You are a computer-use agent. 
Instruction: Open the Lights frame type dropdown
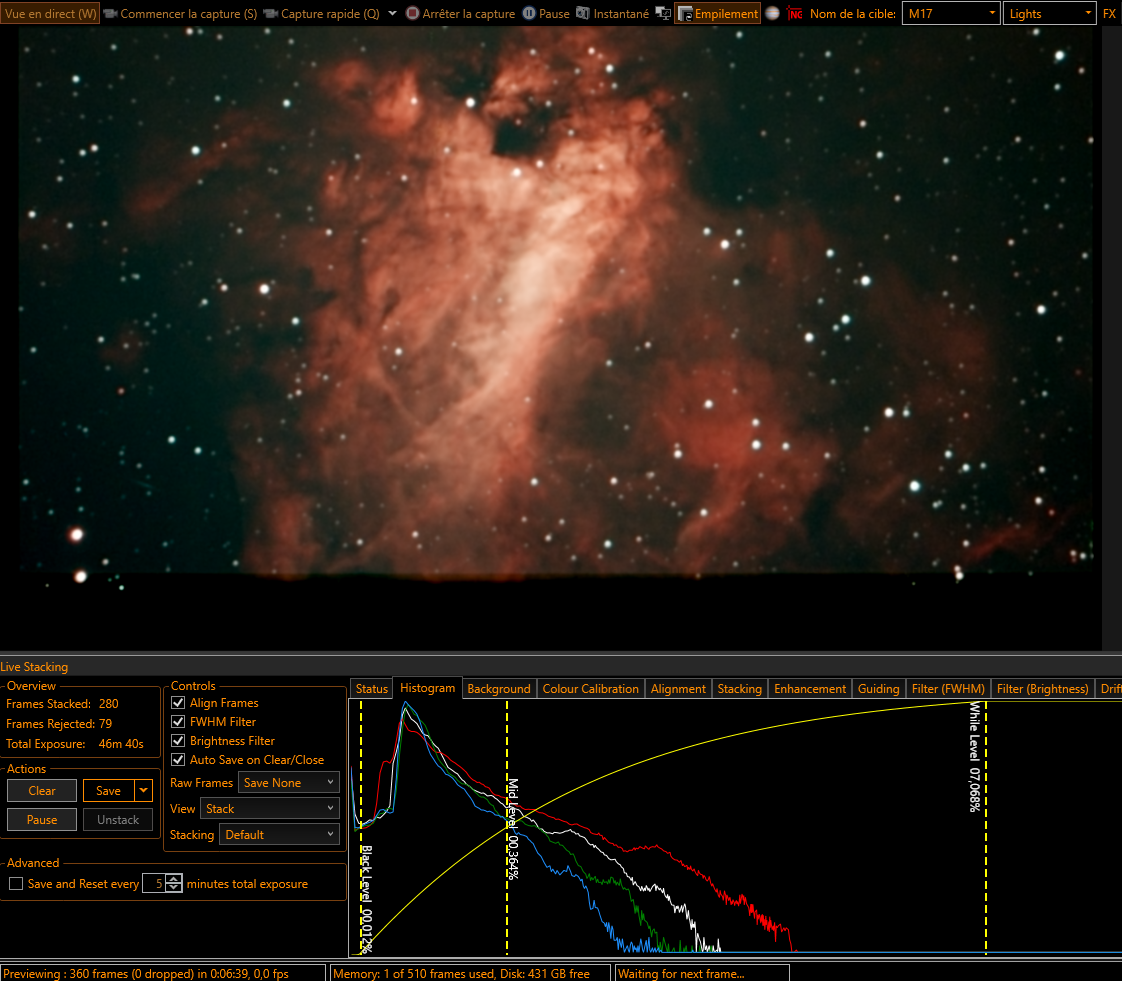point(1049,14)
